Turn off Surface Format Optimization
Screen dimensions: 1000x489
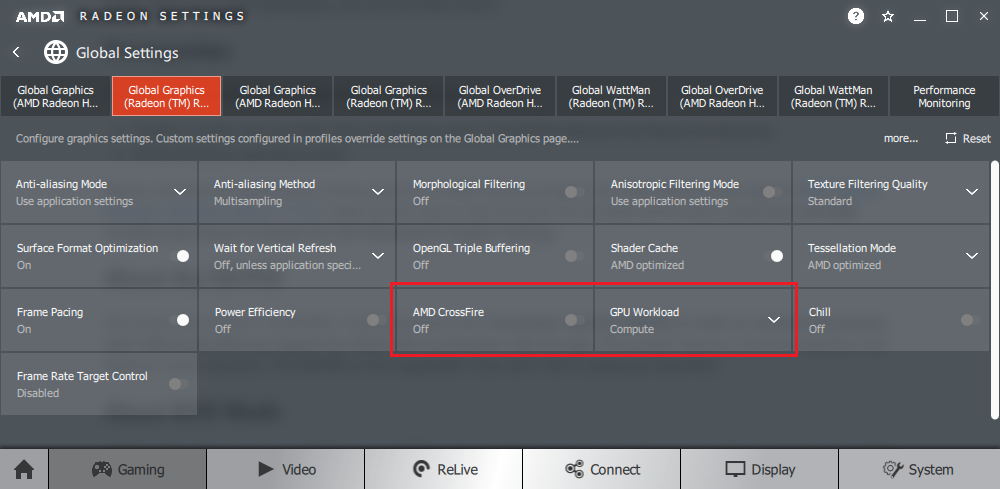tap(179, 256)
